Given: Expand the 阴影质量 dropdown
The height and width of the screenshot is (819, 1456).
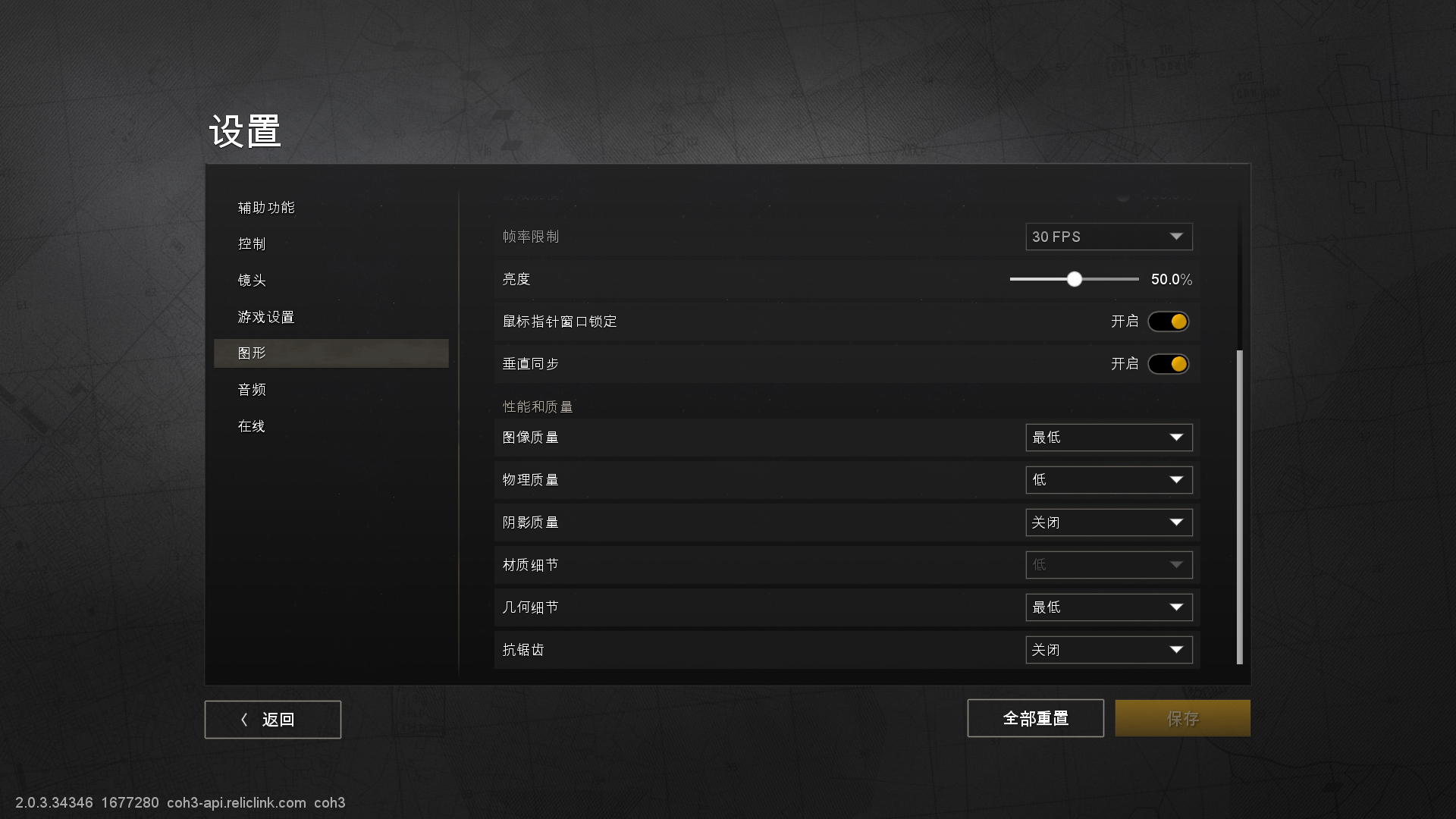Looking at the screenshot, I should click(1109, 522).
